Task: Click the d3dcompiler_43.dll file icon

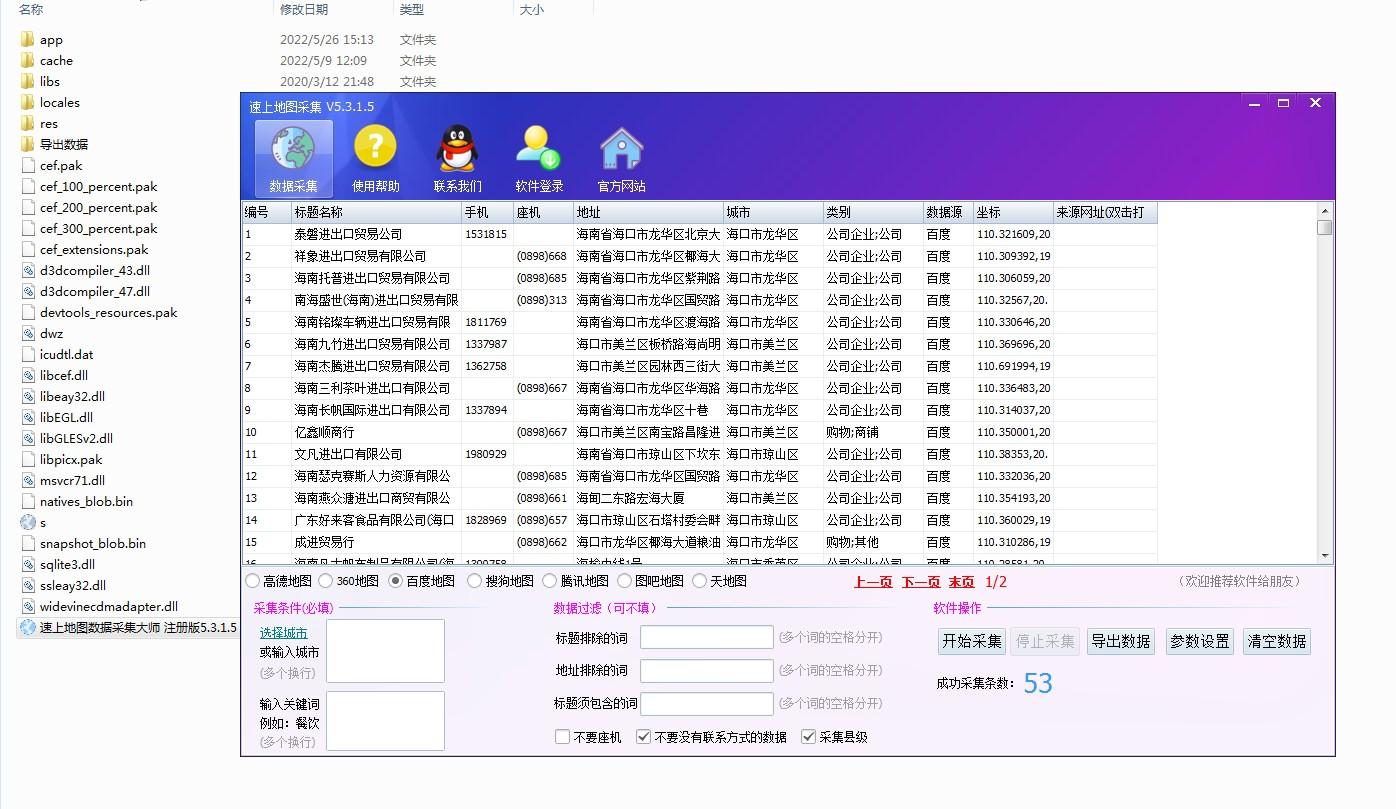Action: [x=27, y=271]
